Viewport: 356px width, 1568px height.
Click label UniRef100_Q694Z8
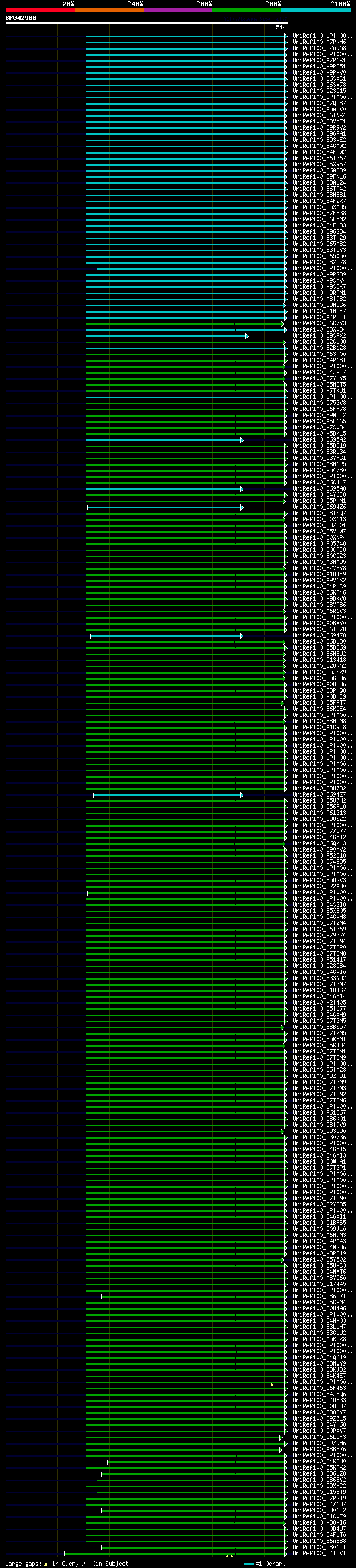tap(319, 635)
